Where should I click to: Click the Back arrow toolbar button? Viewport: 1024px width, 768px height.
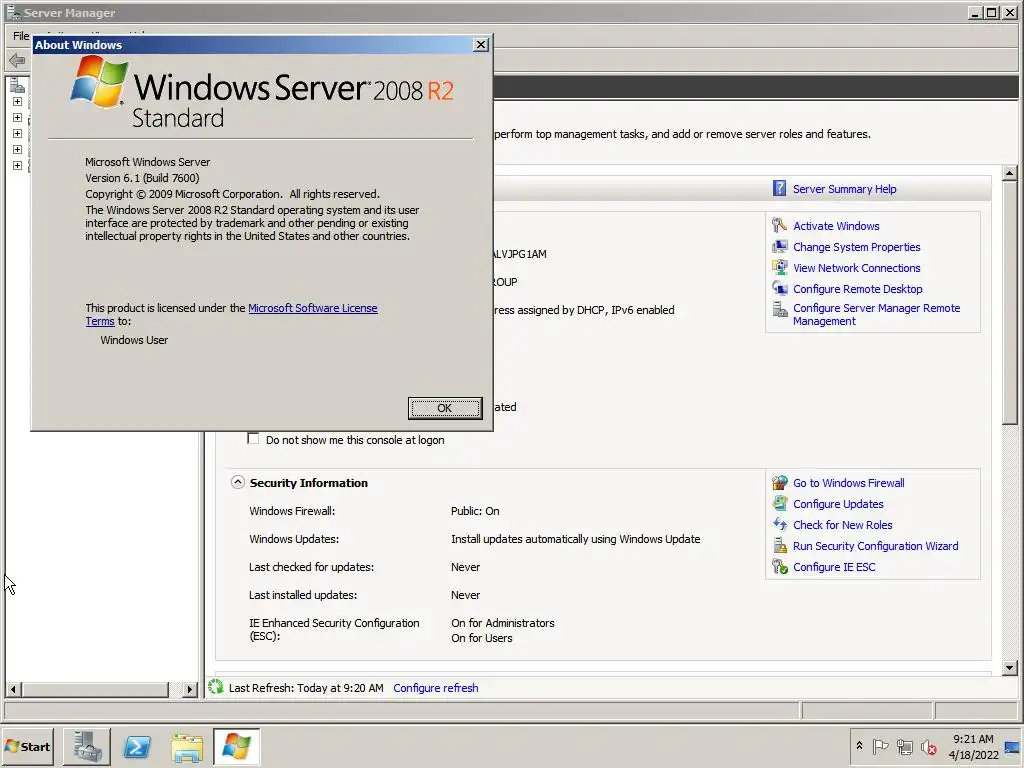18,61
